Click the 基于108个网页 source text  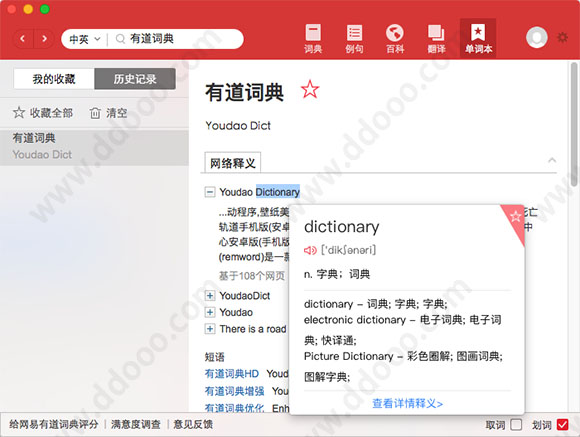252,276
